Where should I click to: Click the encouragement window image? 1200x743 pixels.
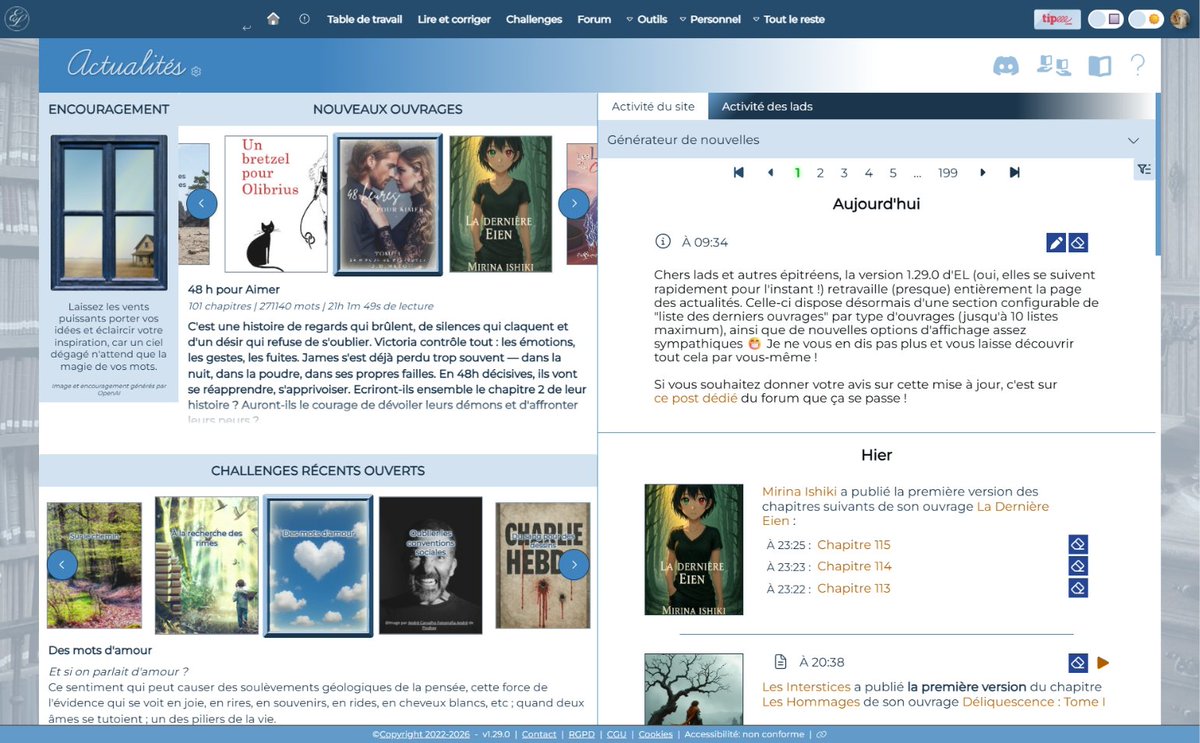109,213
